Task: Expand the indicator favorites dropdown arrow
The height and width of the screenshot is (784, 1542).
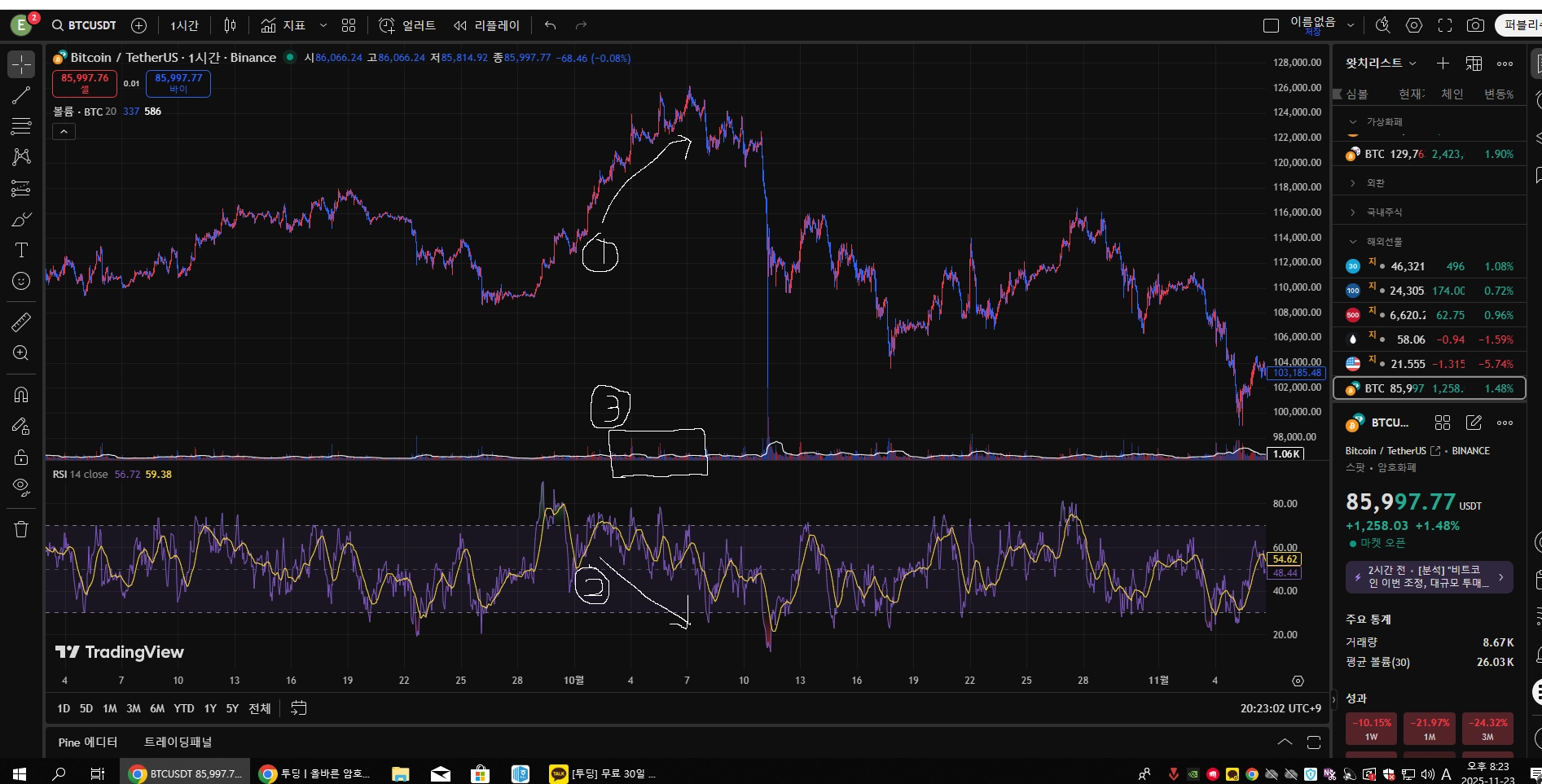Action: (x=323, y=25)
